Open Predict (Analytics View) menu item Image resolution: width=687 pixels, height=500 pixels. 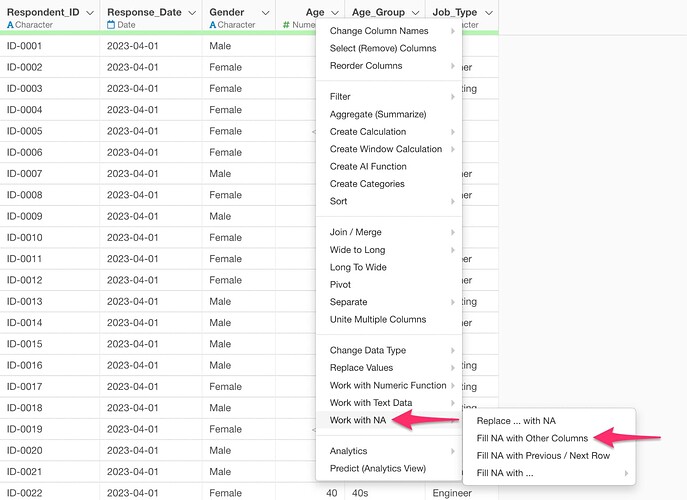coord(378,468)
